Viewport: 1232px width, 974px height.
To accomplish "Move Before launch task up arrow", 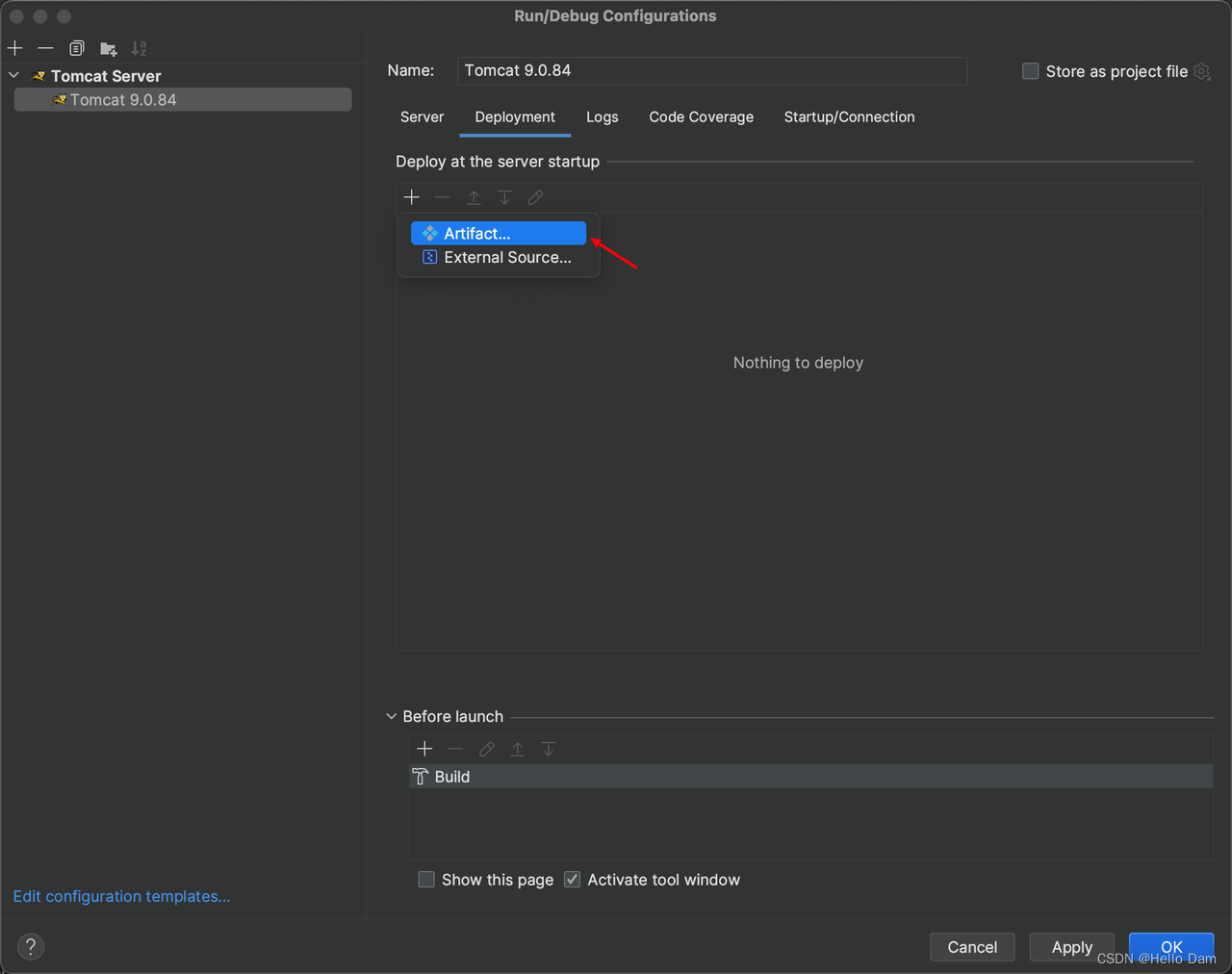I will point(518,749).
